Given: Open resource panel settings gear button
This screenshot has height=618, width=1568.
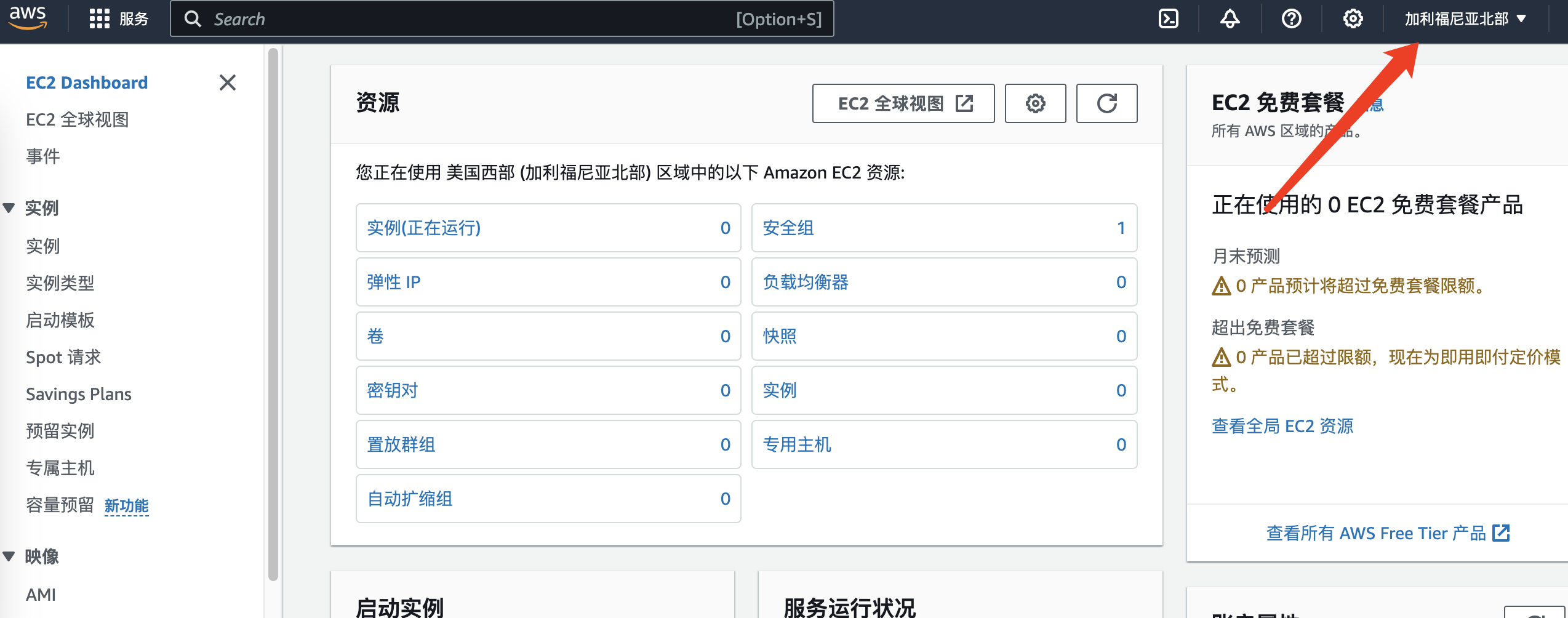Looking at the screenshot, I should click(1035, 103).
